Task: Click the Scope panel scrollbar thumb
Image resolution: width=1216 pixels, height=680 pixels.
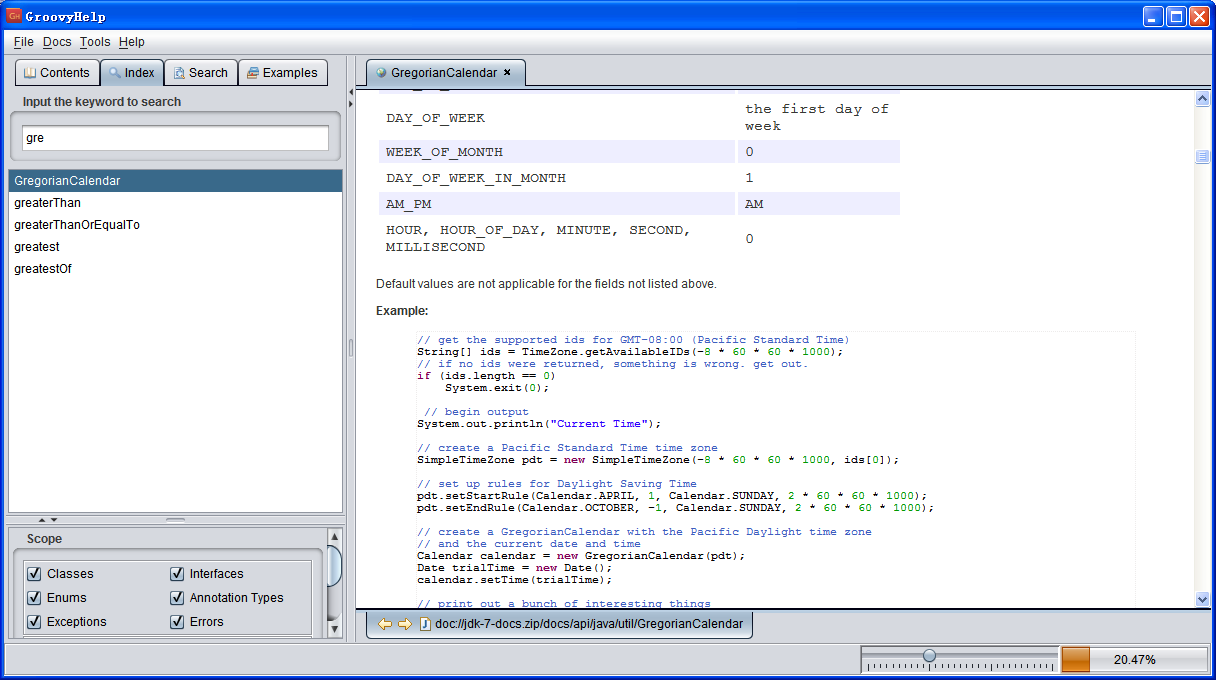Action: [x=336, y=565]
